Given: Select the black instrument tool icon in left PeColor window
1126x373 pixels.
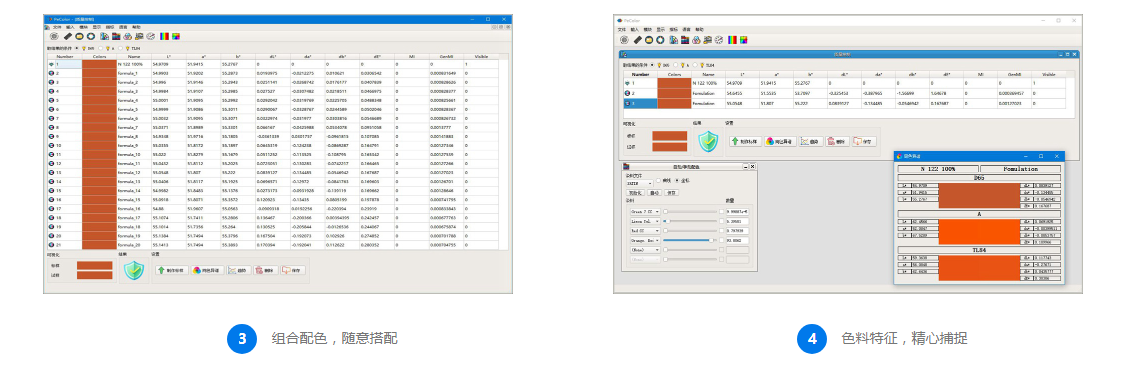Looking at the screenshot, I should (68, 37).
